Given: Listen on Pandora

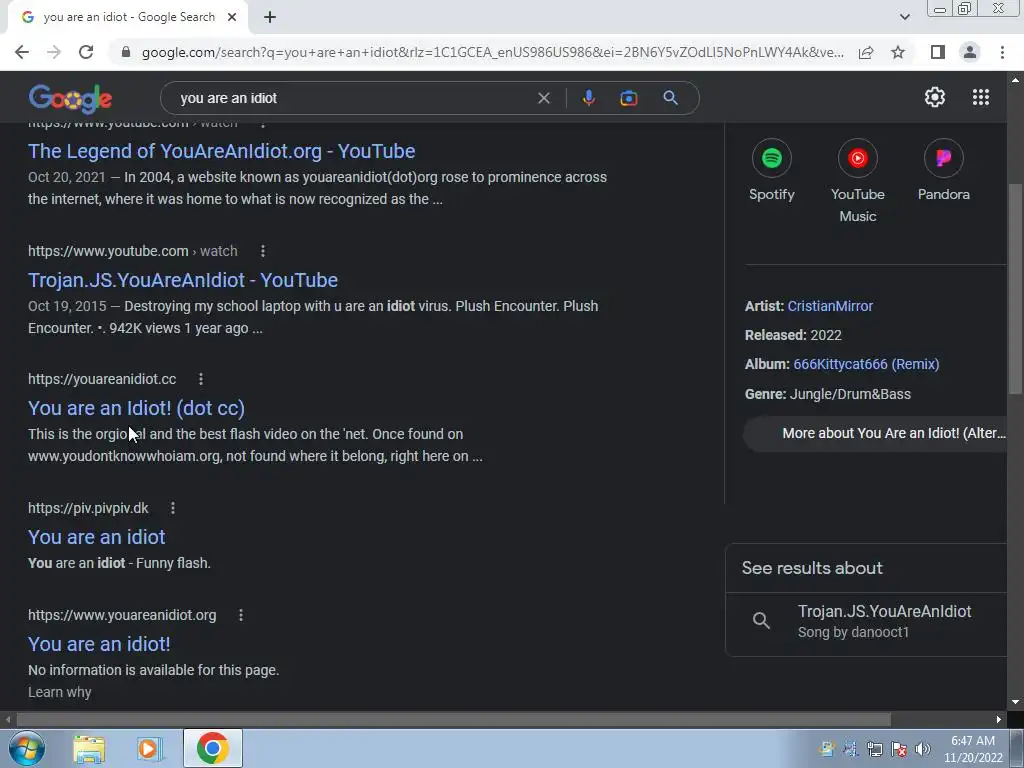Looking at the screenshot, I should tap(943, 170).
